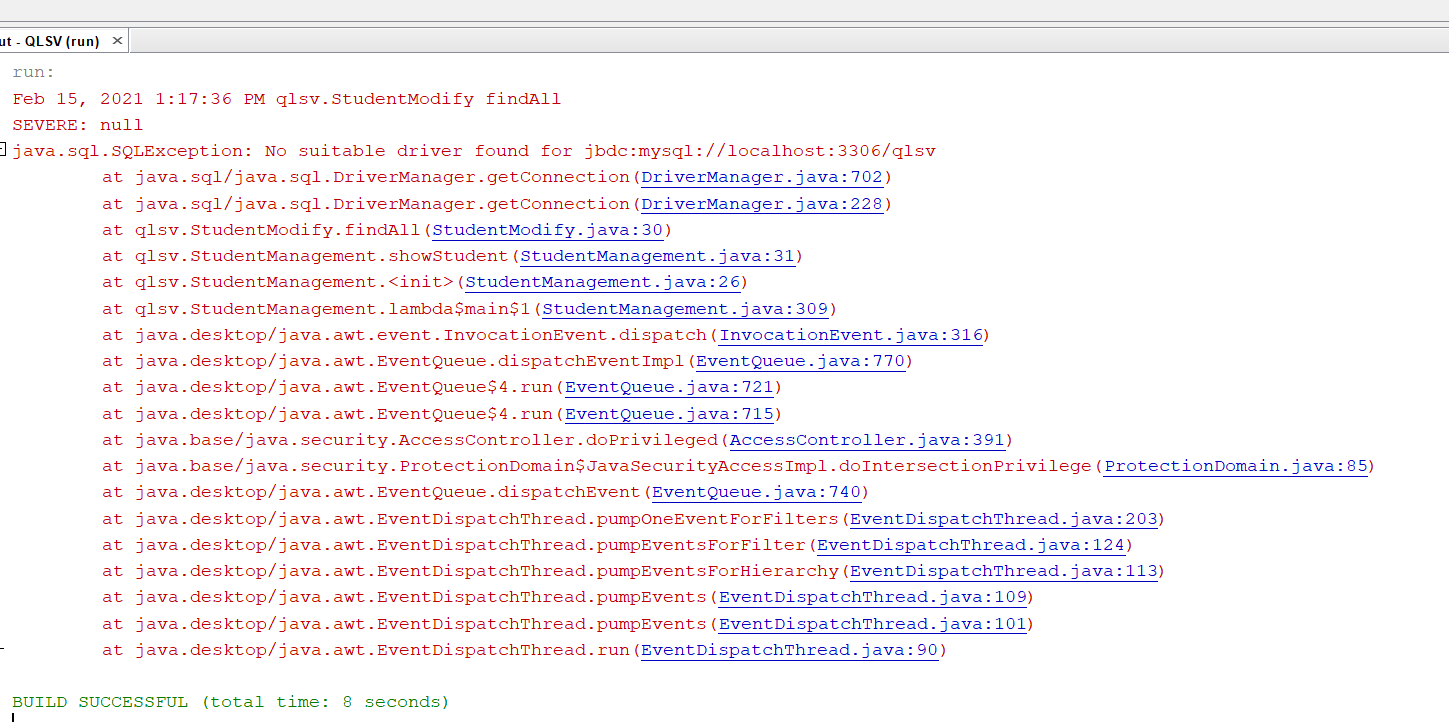Click the EventQueue.java:740 link
The height and width of the screenshot is (722, 1449).
coord(755,492)
